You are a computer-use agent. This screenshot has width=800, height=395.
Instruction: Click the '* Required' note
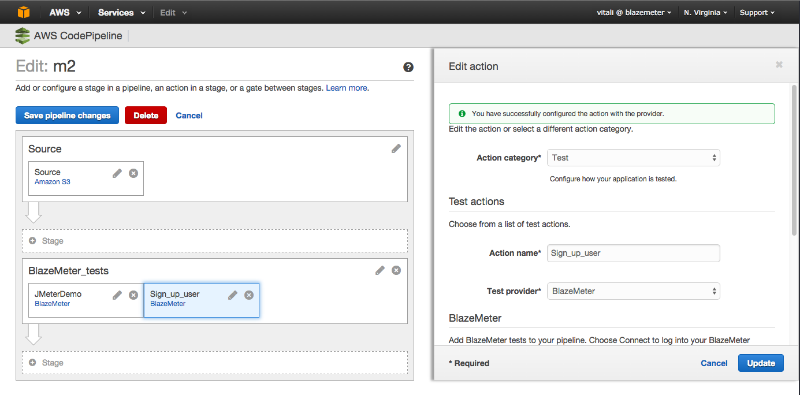469,363
